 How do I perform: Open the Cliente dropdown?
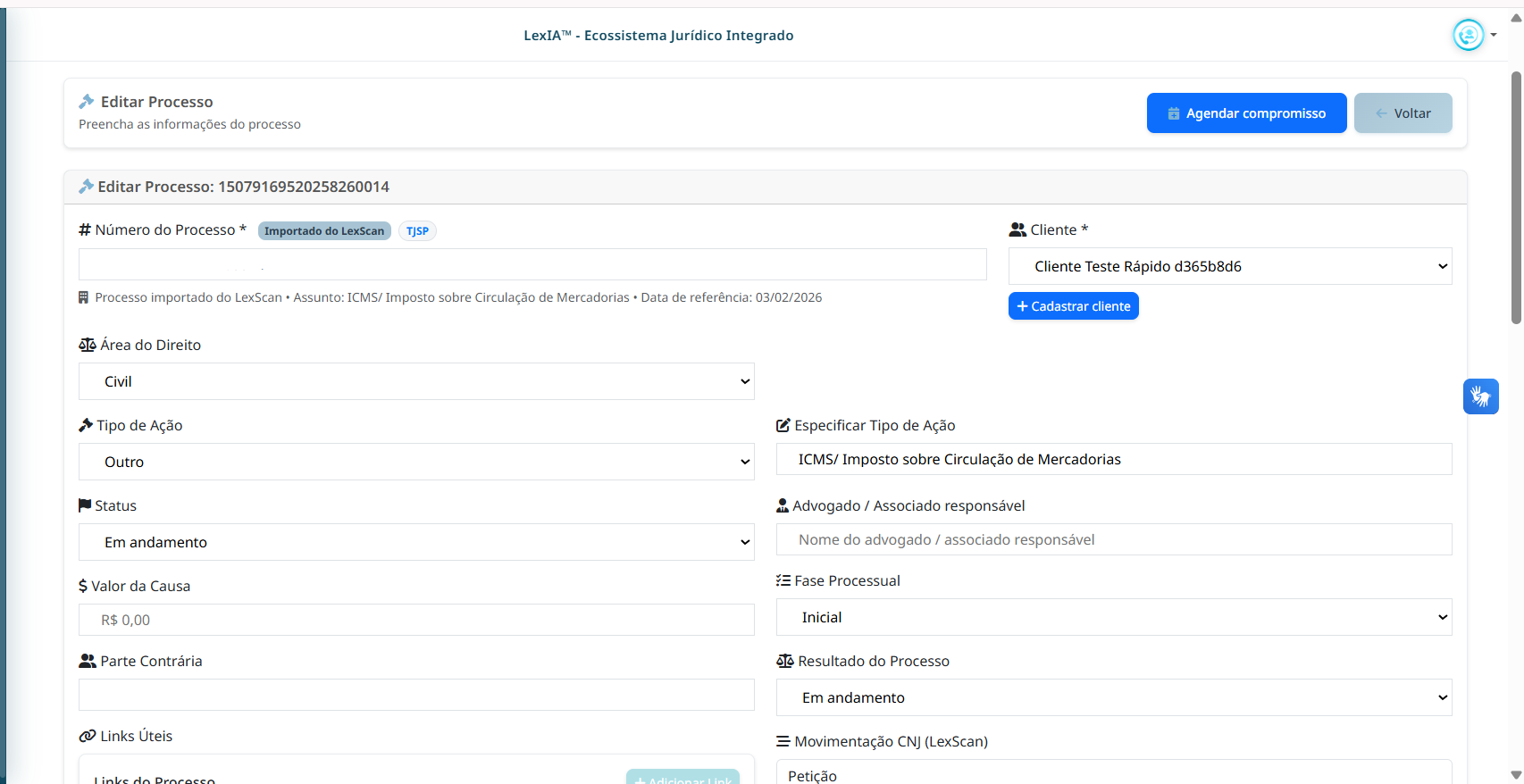point(1229,266)
